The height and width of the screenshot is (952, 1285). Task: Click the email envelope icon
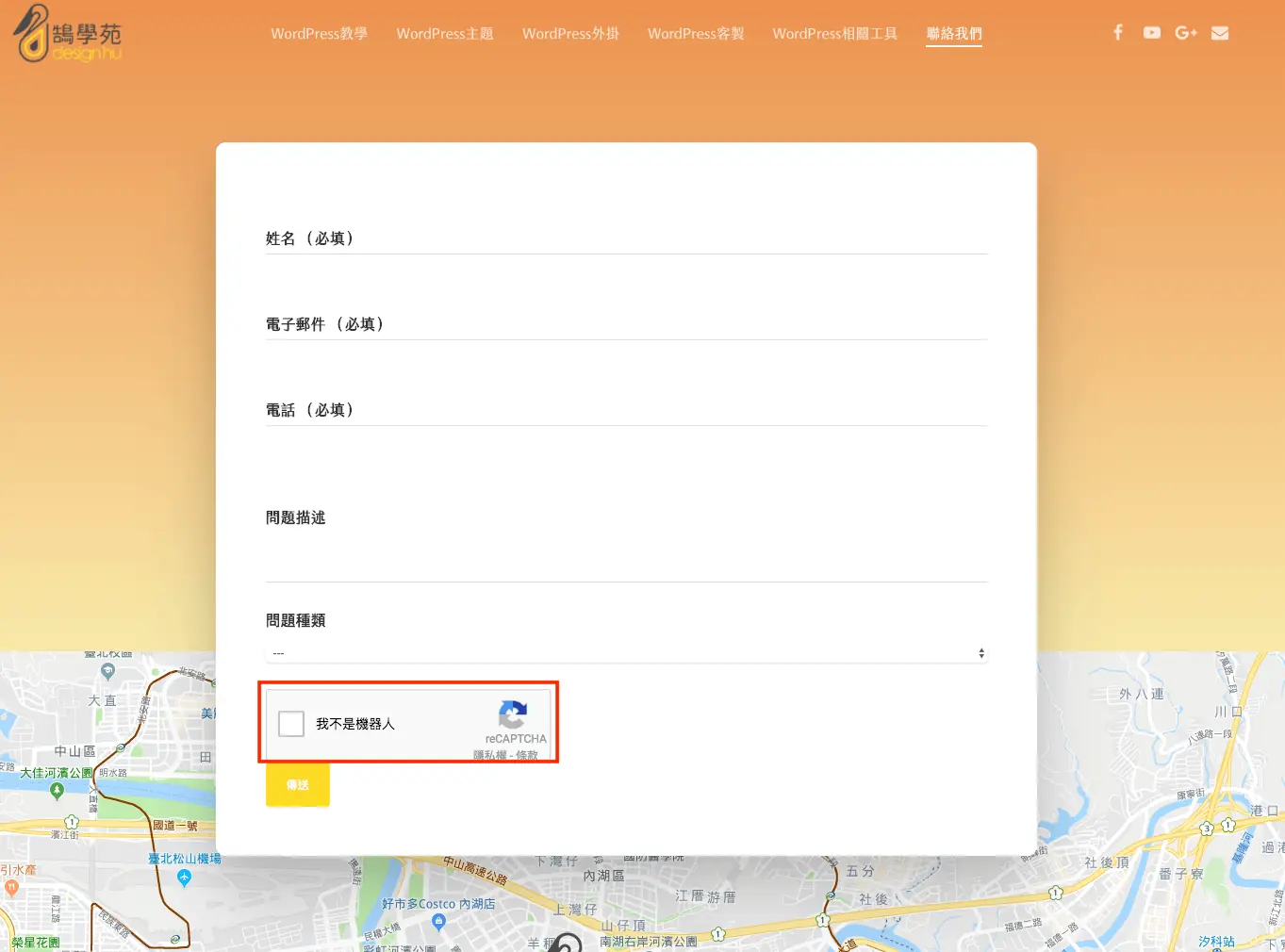[x=1220, y=33]
